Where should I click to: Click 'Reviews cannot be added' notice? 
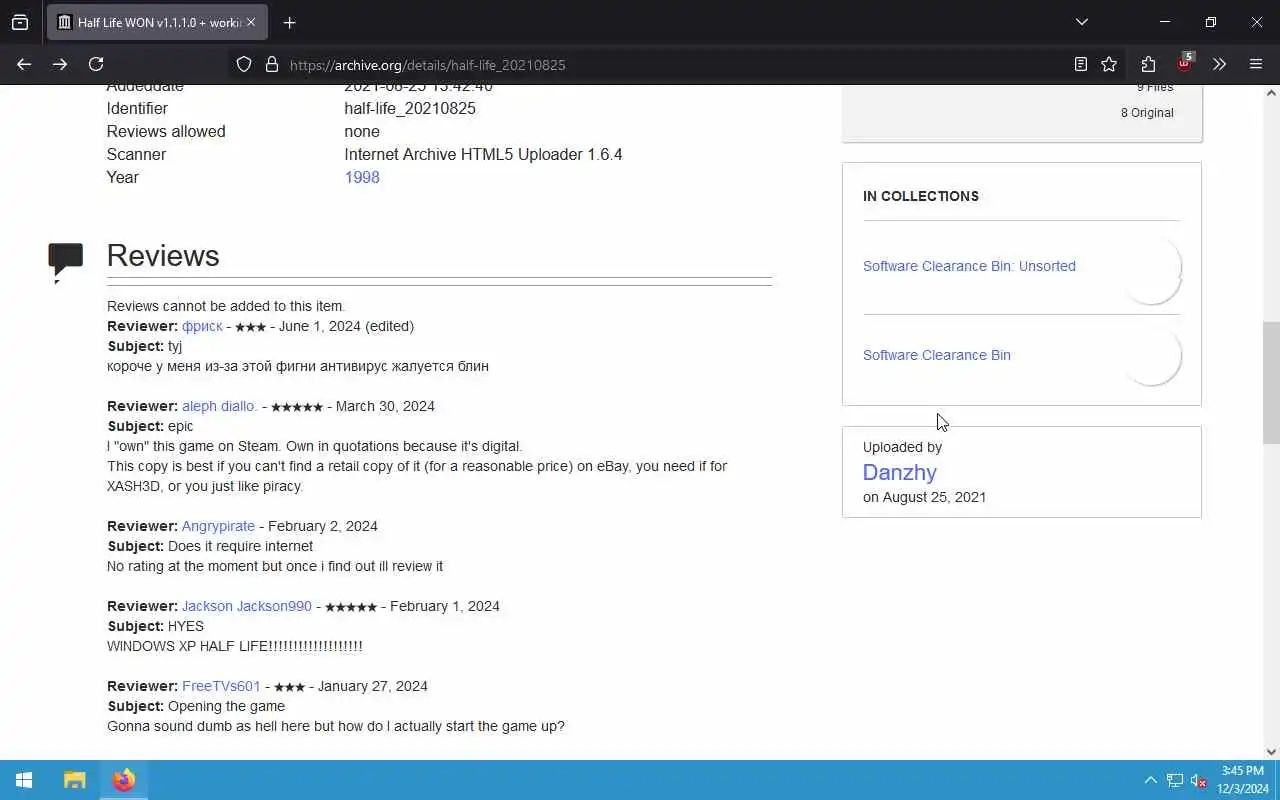coord(226,306)
